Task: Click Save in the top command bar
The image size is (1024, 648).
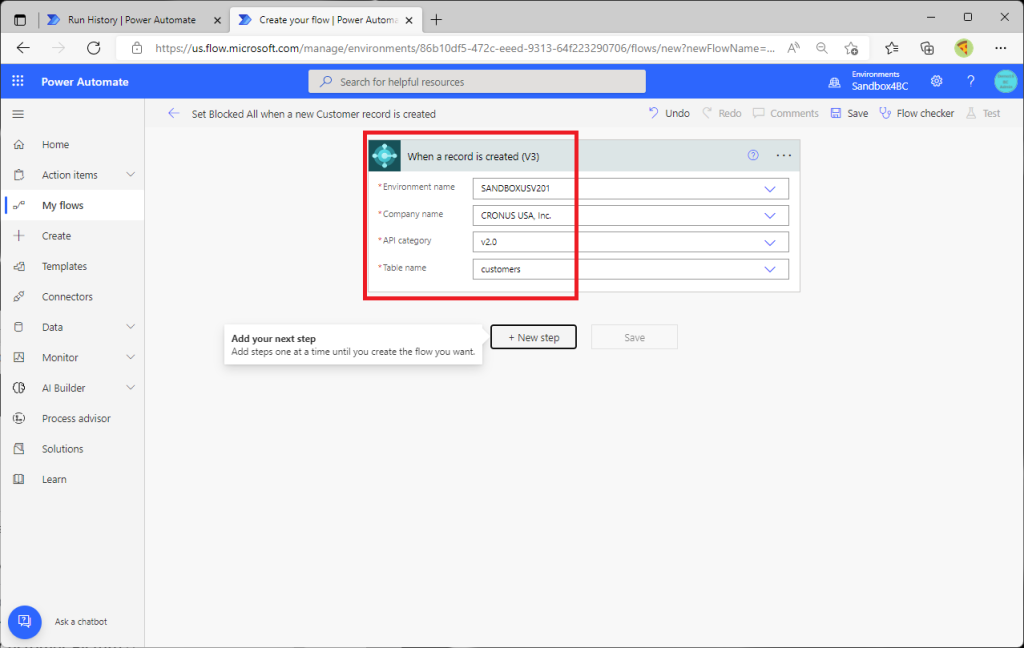Action: tap(849, 113)
